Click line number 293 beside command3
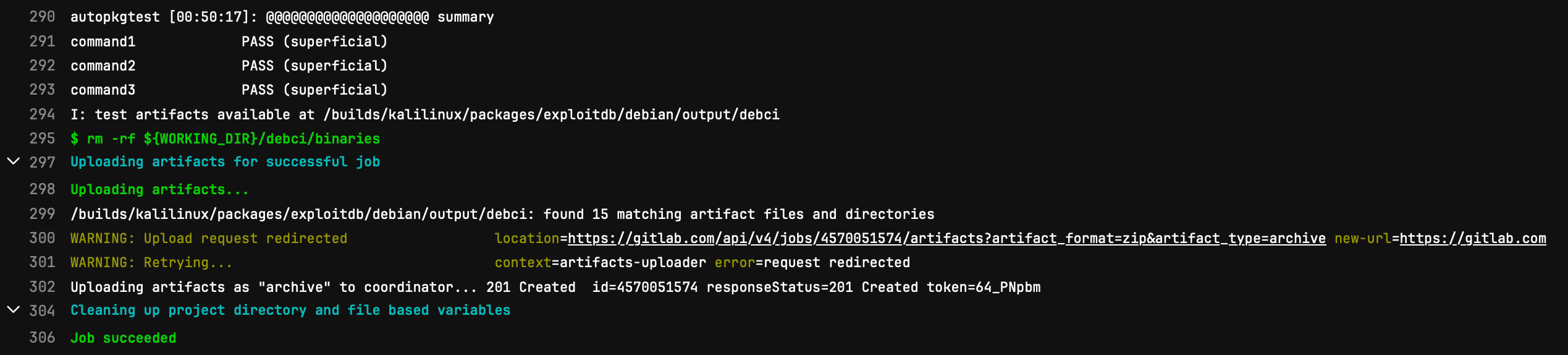Screen dimensions: 1568x355 pyautogui.click(x=42, y=90)
